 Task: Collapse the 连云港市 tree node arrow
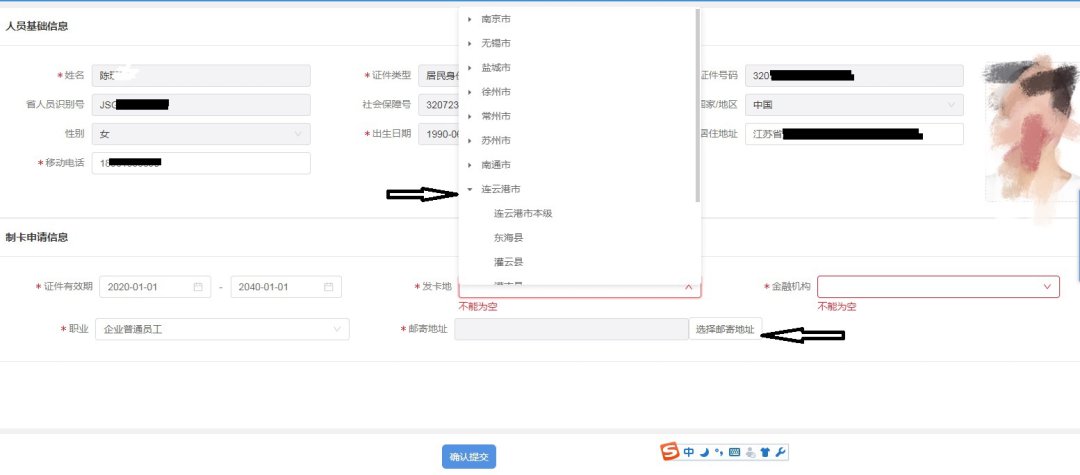coord(469,189)
